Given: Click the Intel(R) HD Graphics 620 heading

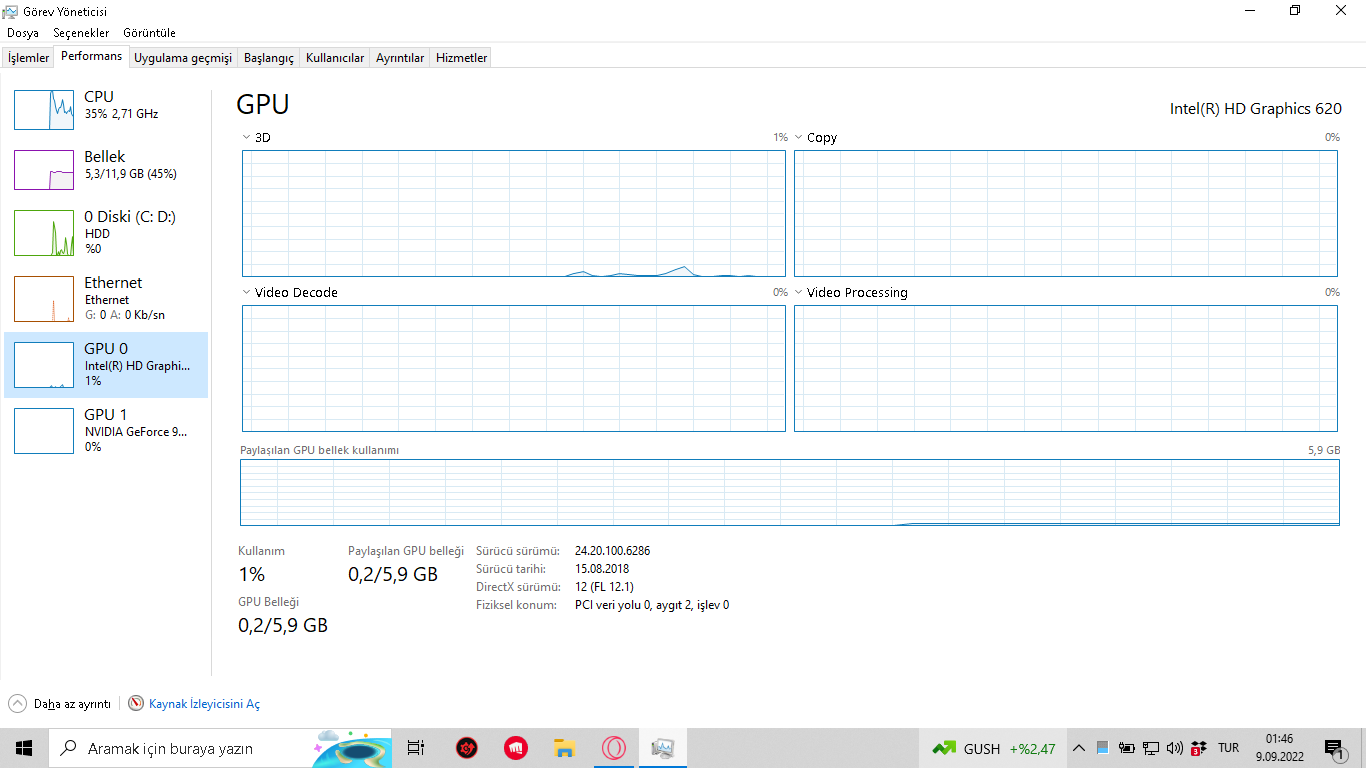Looking at the screenshot, I should 1256,109.
